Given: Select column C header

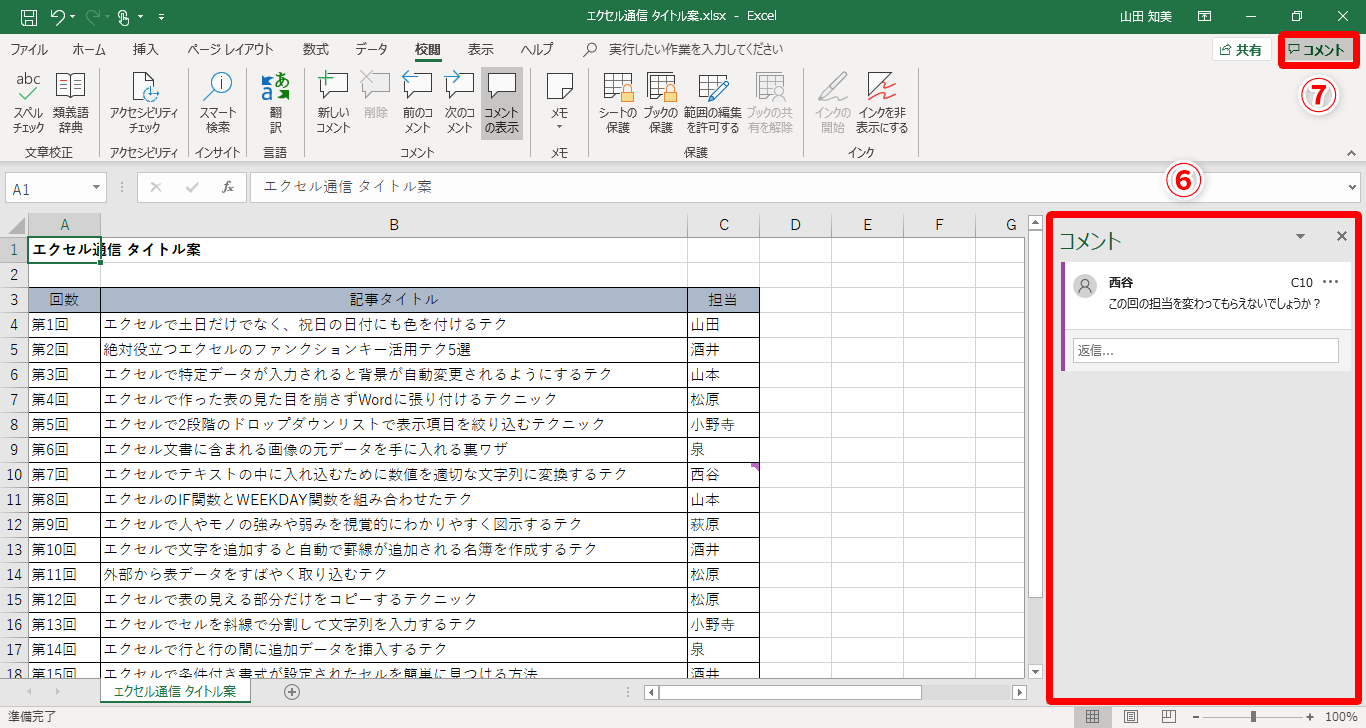Looking at the screenshot, I should (x=724, y=225).
